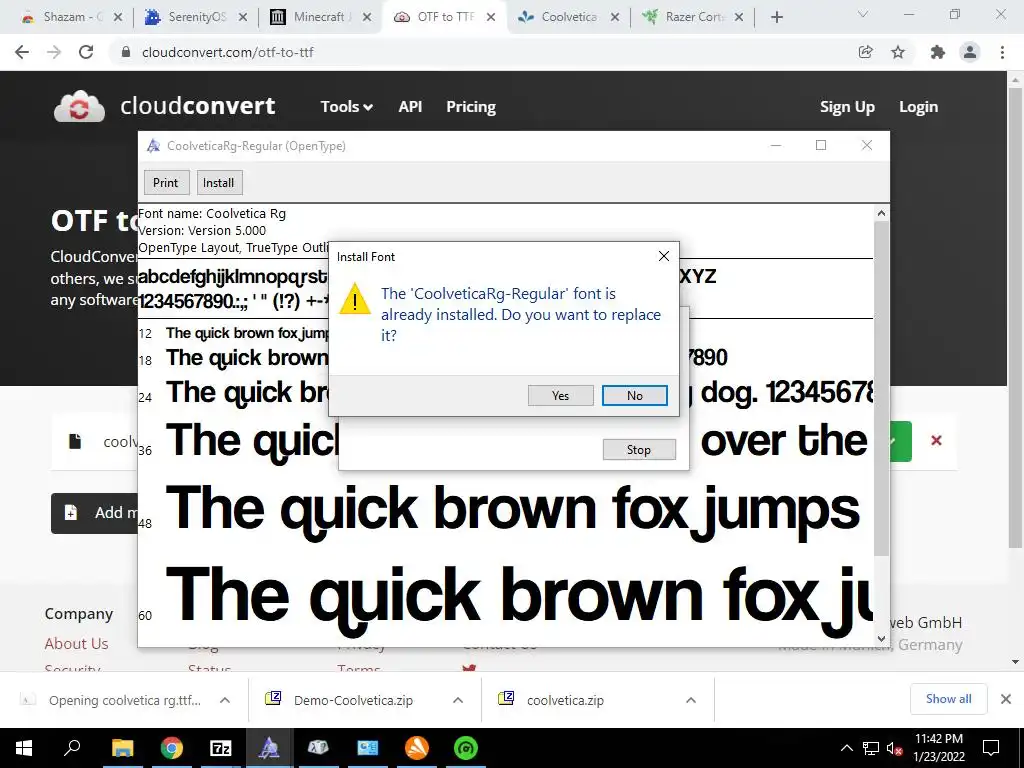1024x768 pixels.
Task: Expand options for Demo-Coolvetica.zip download
Action: [458, 700]
